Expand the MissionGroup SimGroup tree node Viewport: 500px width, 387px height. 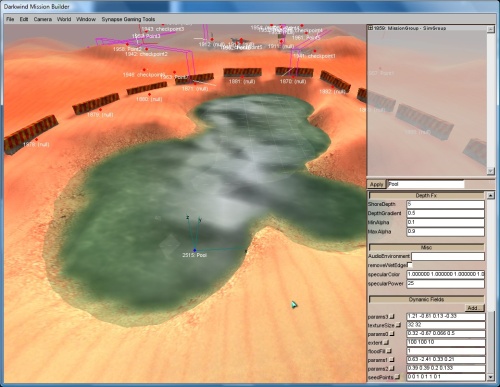370,28
